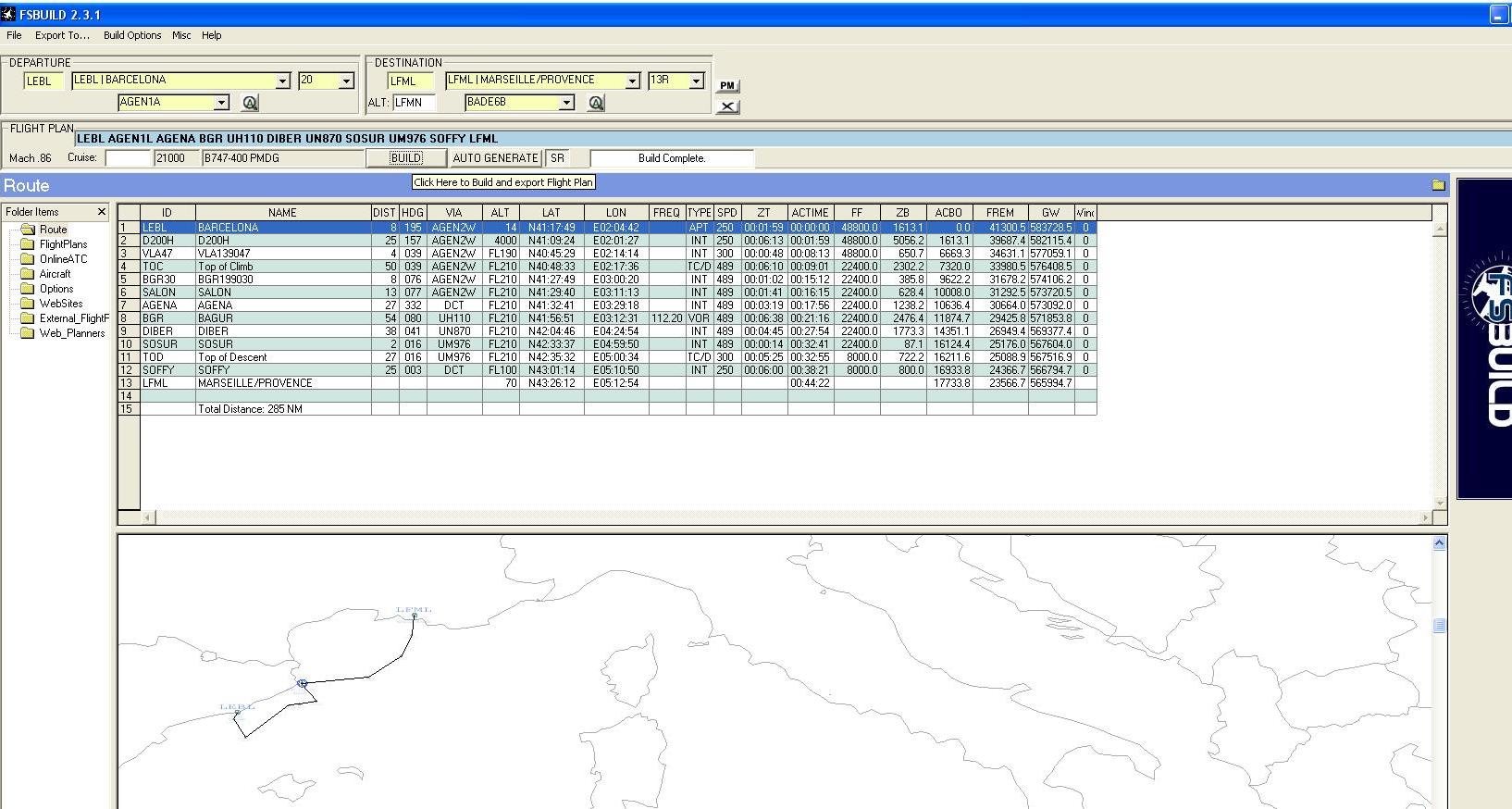Open the AGEN1A SID dropdown
This screenshot has width=1512, height=809.
[221, 102]
